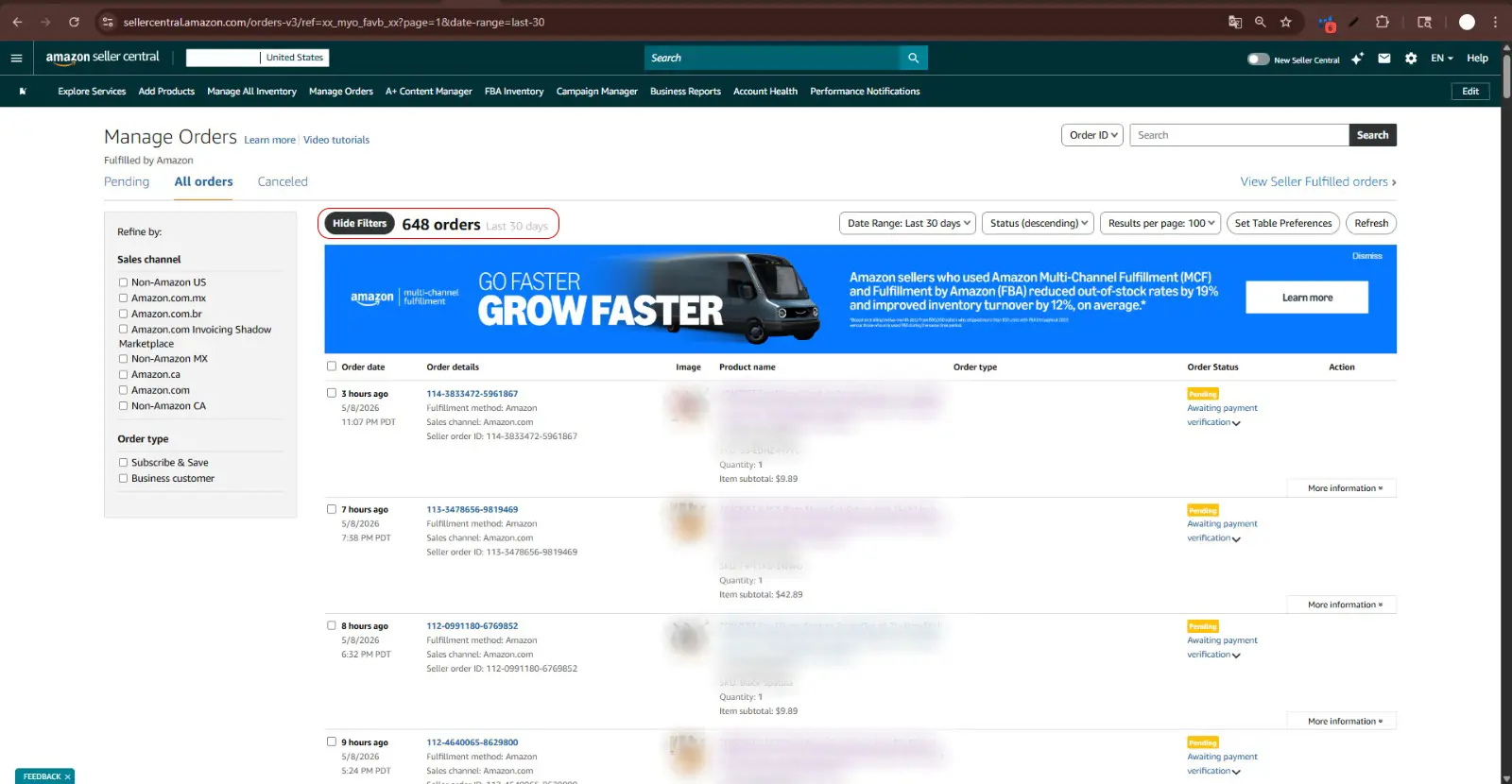The width and height of the screenshot is (1512, 784).
Task: Check the Non-Amazon MX sales channel
Action: (x=123, y=359)
